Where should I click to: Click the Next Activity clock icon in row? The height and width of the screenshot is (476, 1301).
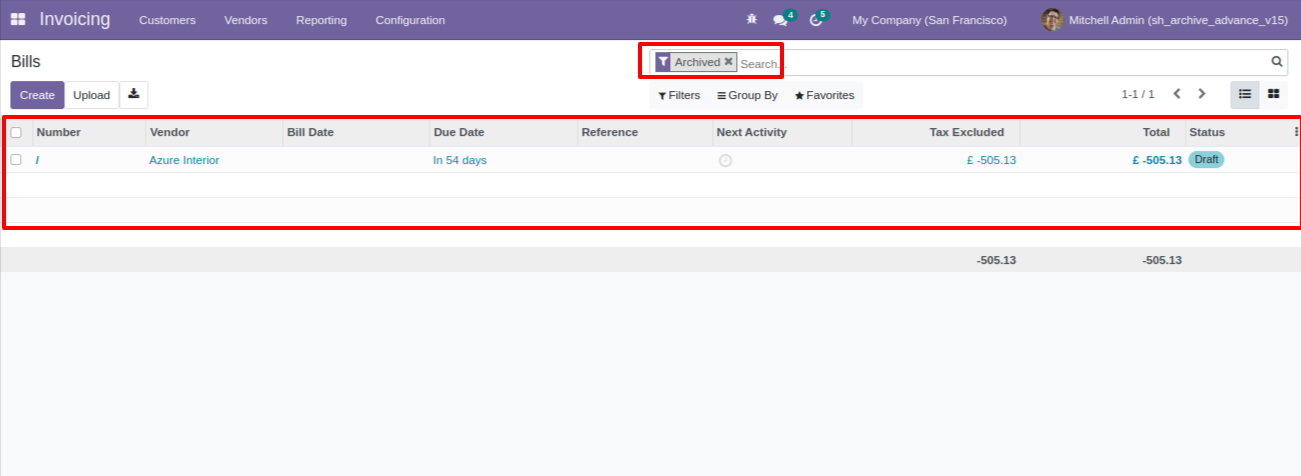point(725,160)
